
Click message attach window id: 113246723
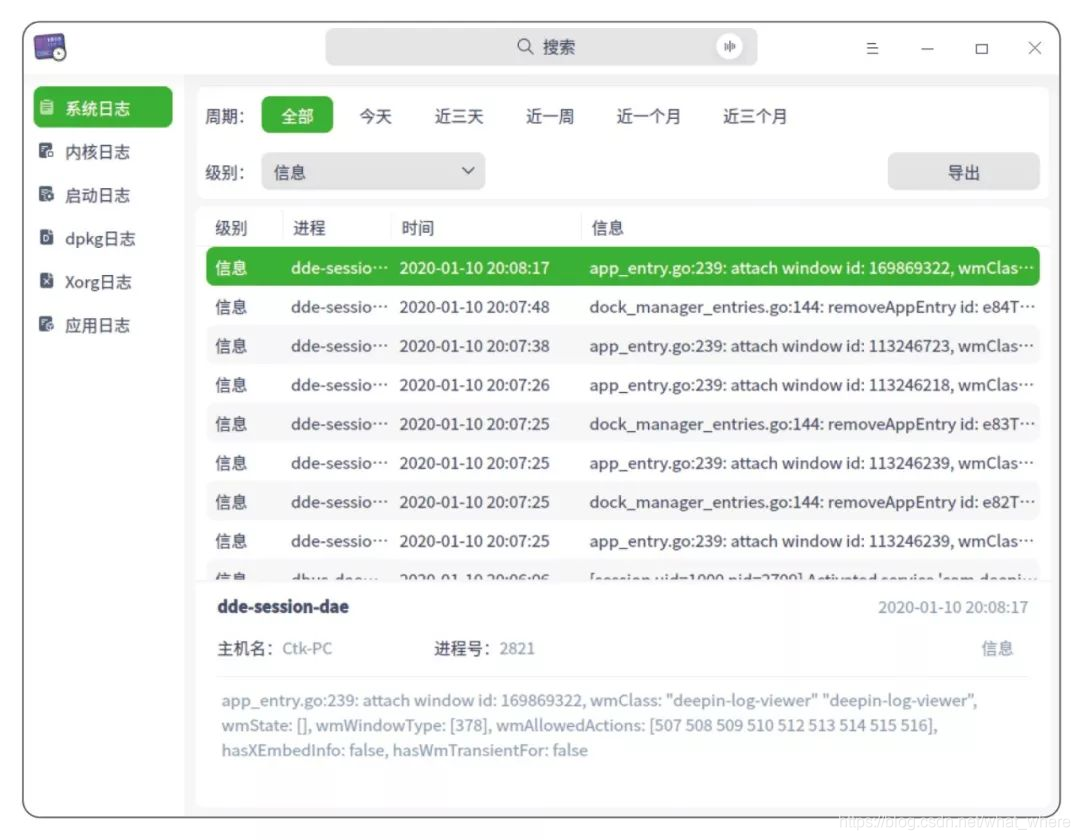(x=811, y=346)
